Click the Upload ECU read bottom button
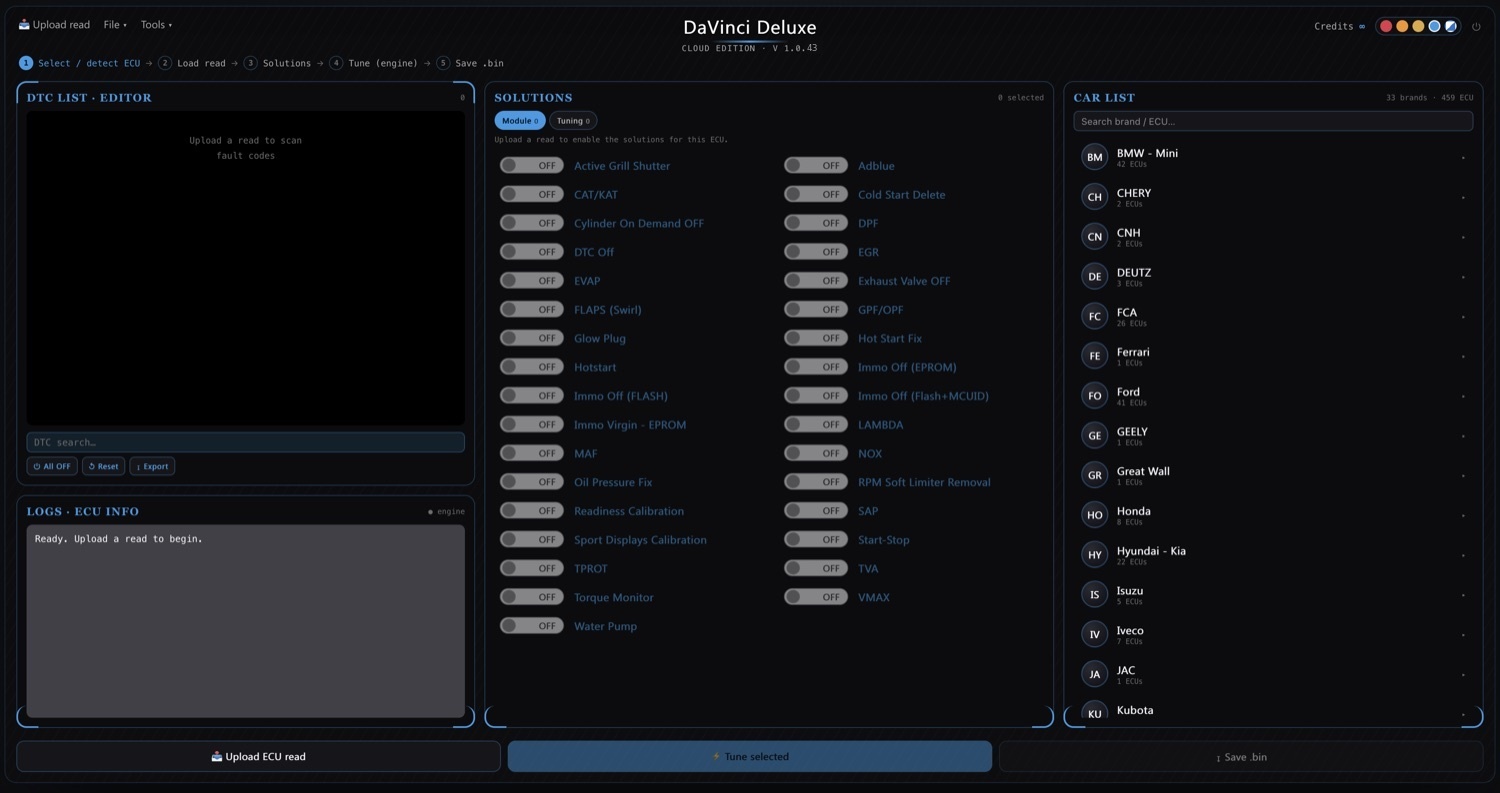The width and height of the screenshot is (1500, 793). [x=259, y=757]
